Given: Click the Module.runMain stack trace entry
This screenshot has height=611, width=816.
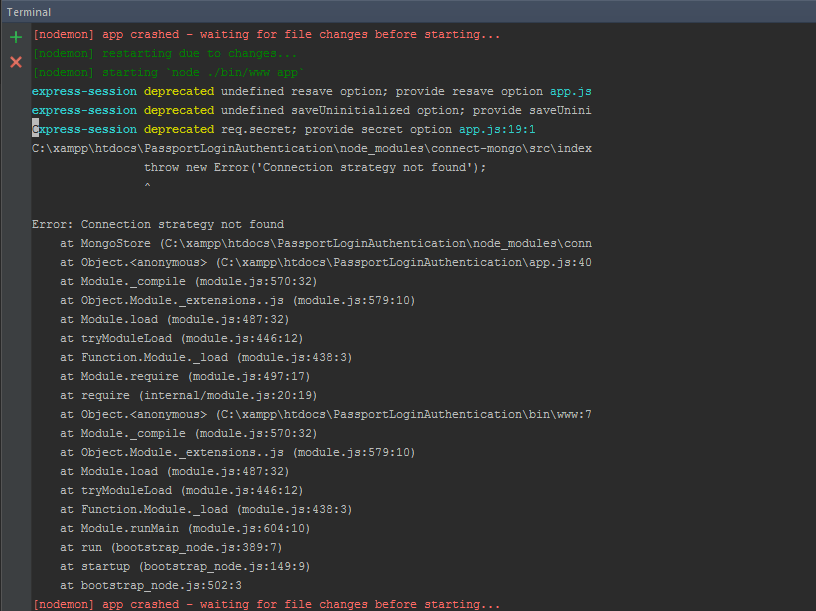Looking at the screenshot, I should click(180, 528).
